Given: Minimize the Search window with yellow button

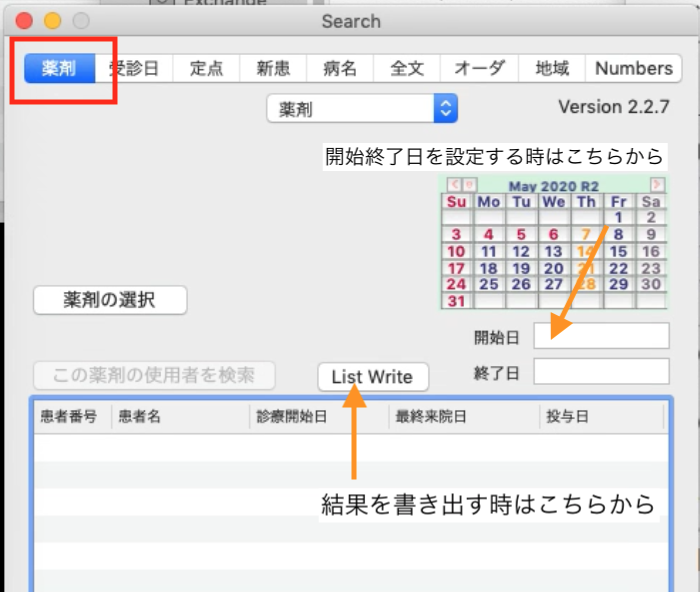Looking at the screenshot, I should 53,21.
